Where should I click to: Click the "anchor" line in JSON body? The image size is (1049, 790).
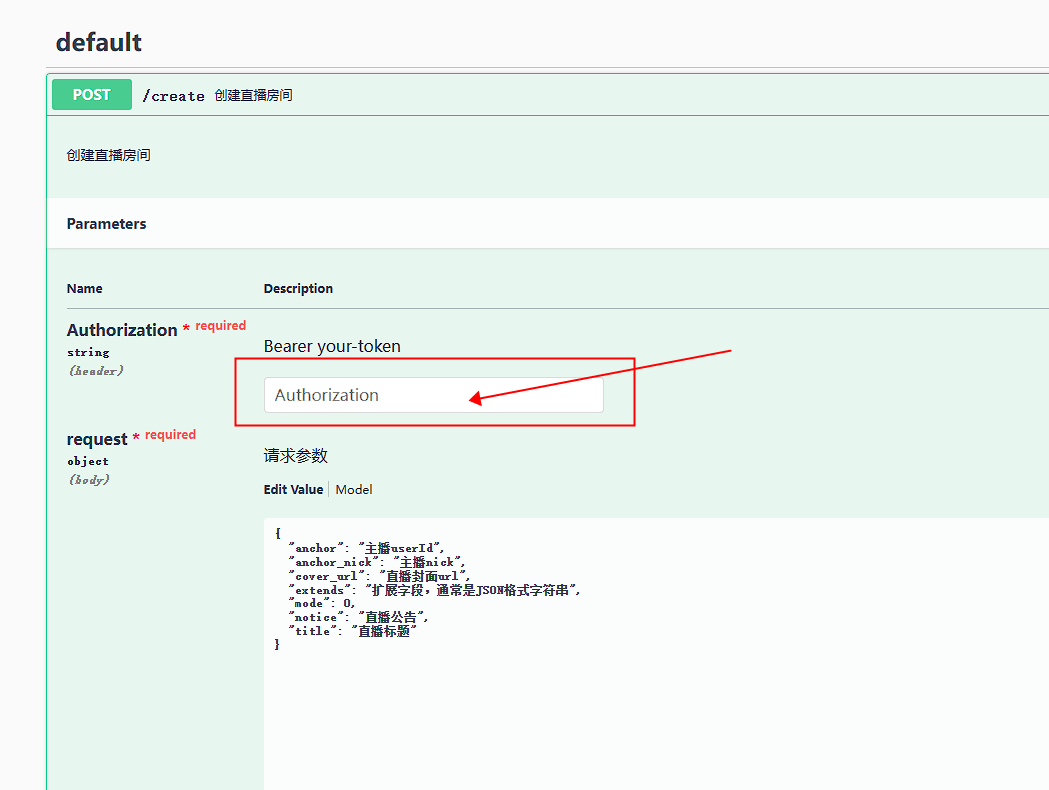(x=366, y=549)
